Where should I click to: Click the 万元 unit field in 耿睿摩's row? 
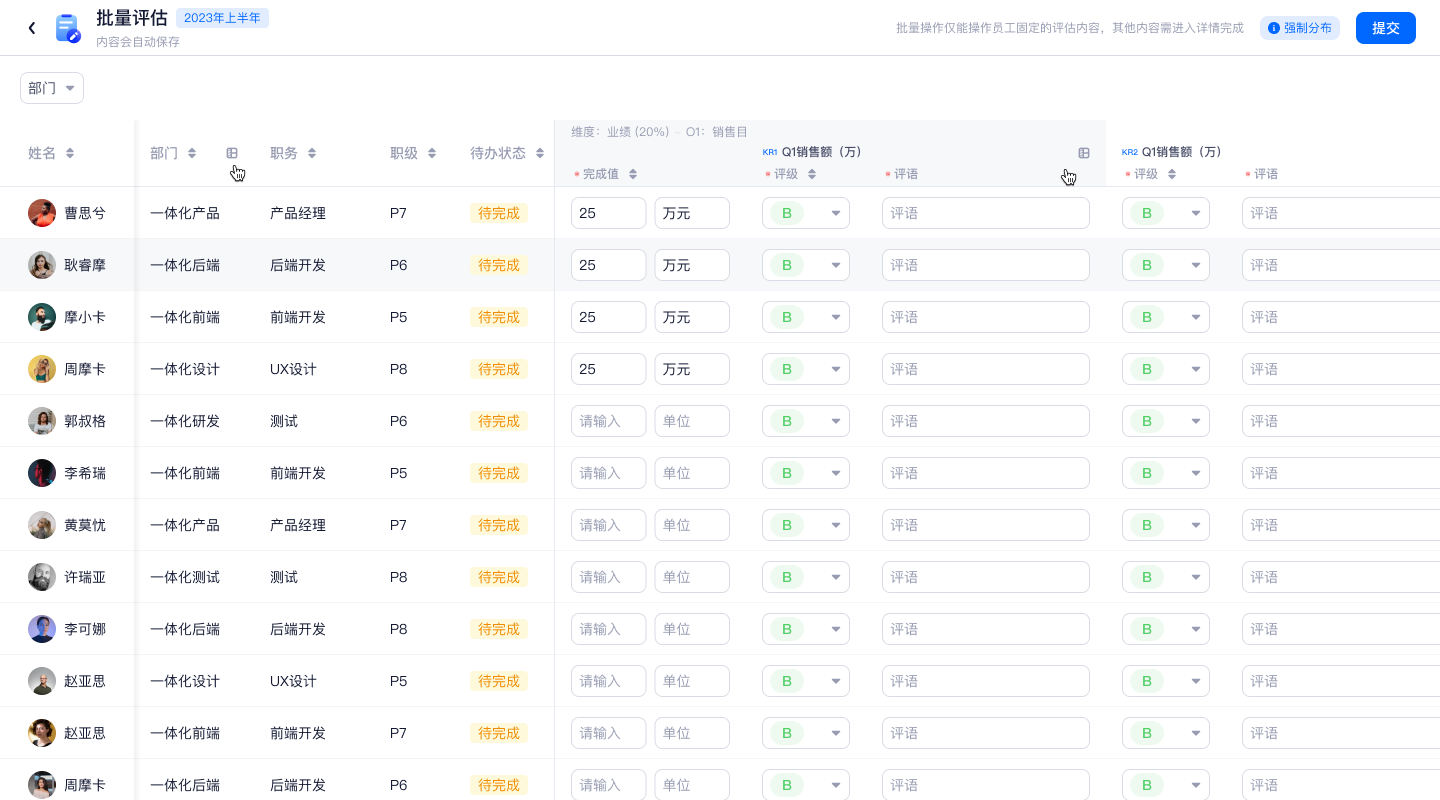tap(692, 265)
